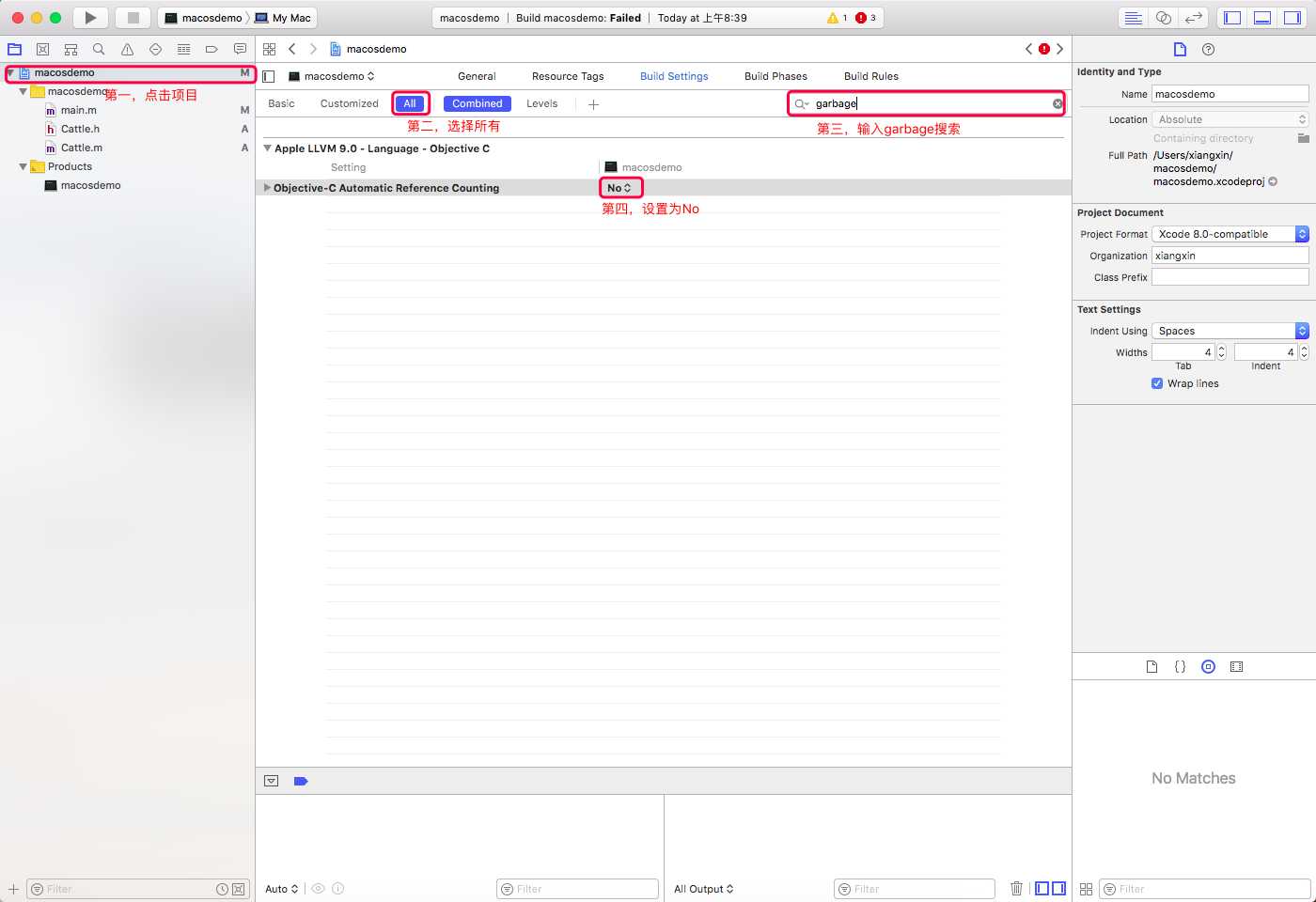This screenshot has width=1316, height=902.
Task: Open the Project navigator folder icon
Action: pos(15,49)
